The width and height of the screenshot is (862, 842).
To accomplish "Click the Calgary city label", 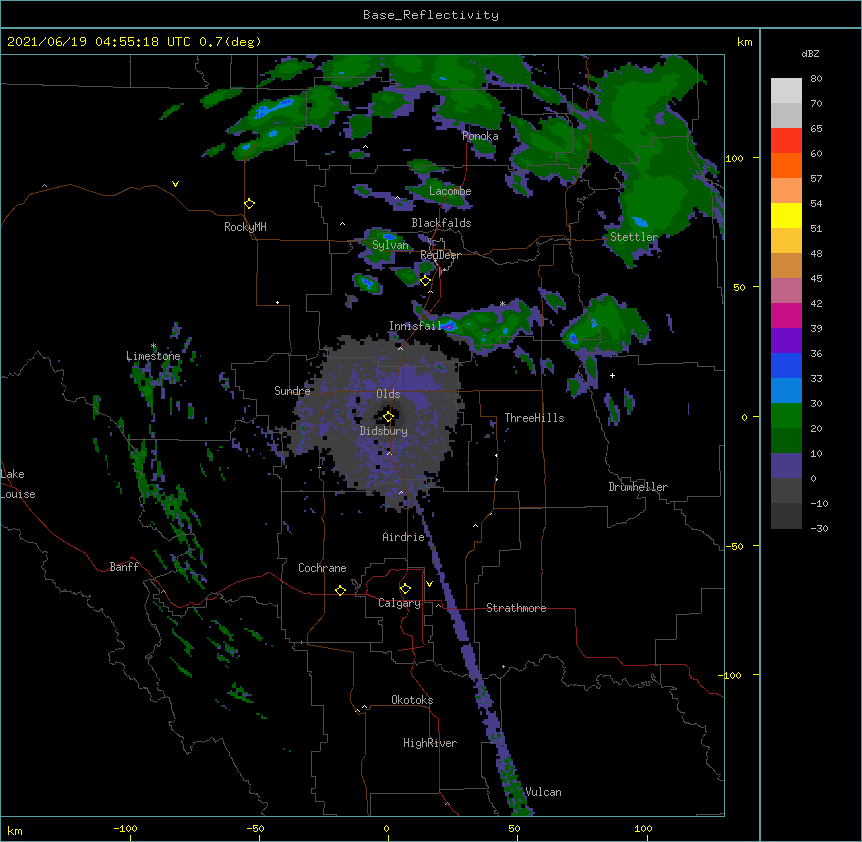I will click(400, 603).
